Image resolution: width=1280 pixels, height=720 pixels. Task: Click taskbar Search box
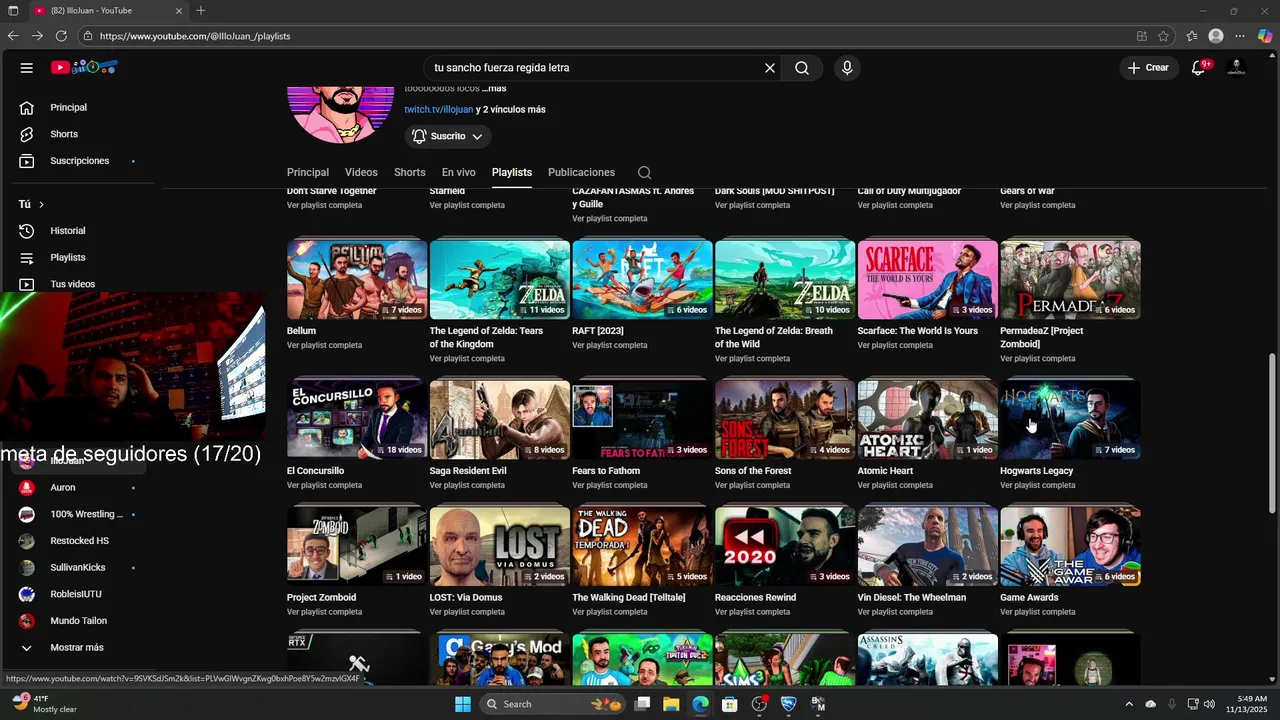(x=554, y=704)
